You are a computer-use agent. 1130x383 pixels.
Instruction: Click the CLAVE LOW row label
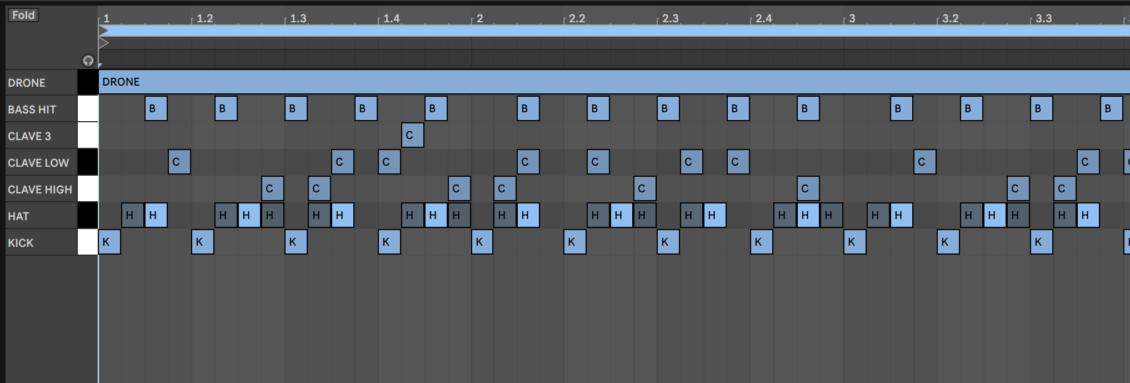click(x=38, y=163)
